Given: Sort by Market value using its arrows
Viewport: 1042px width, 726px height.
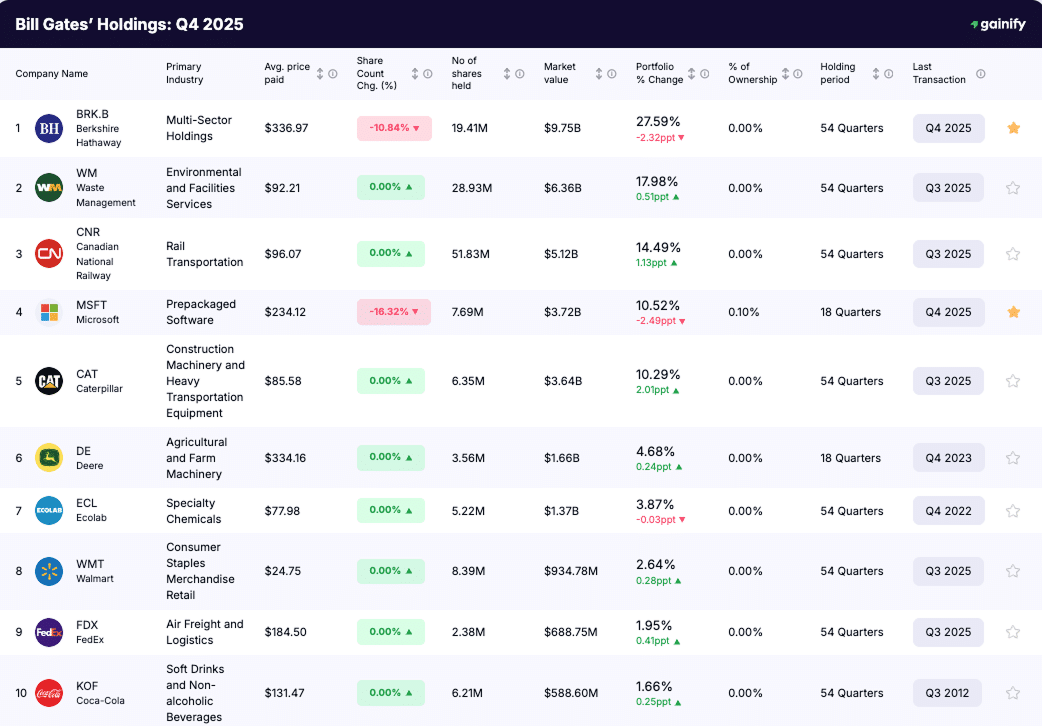Looking at the screenshot, I should 598,74.
